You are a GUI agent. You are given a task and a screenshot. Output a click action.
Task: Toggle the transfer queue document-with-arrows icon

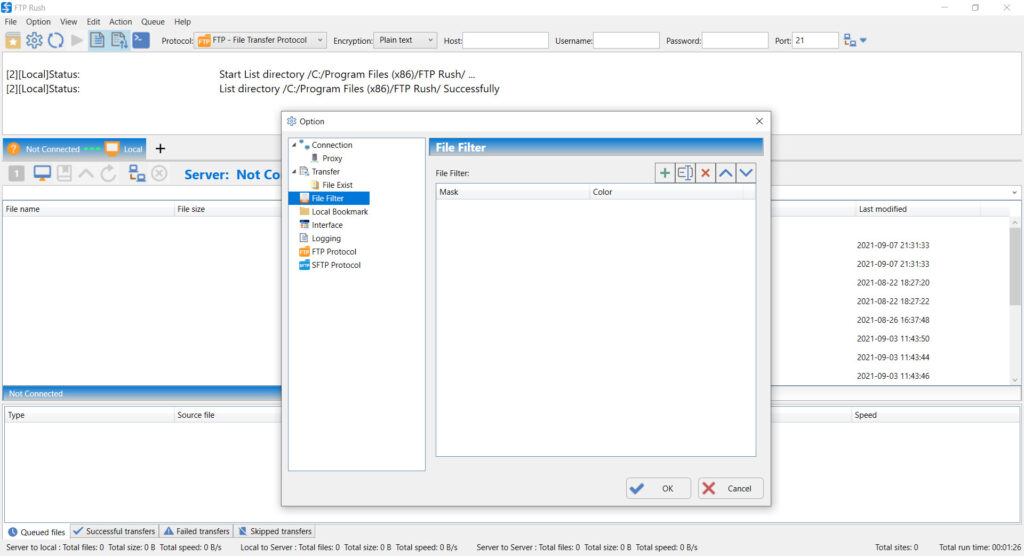pyautogui.click(x=119, y=41)
